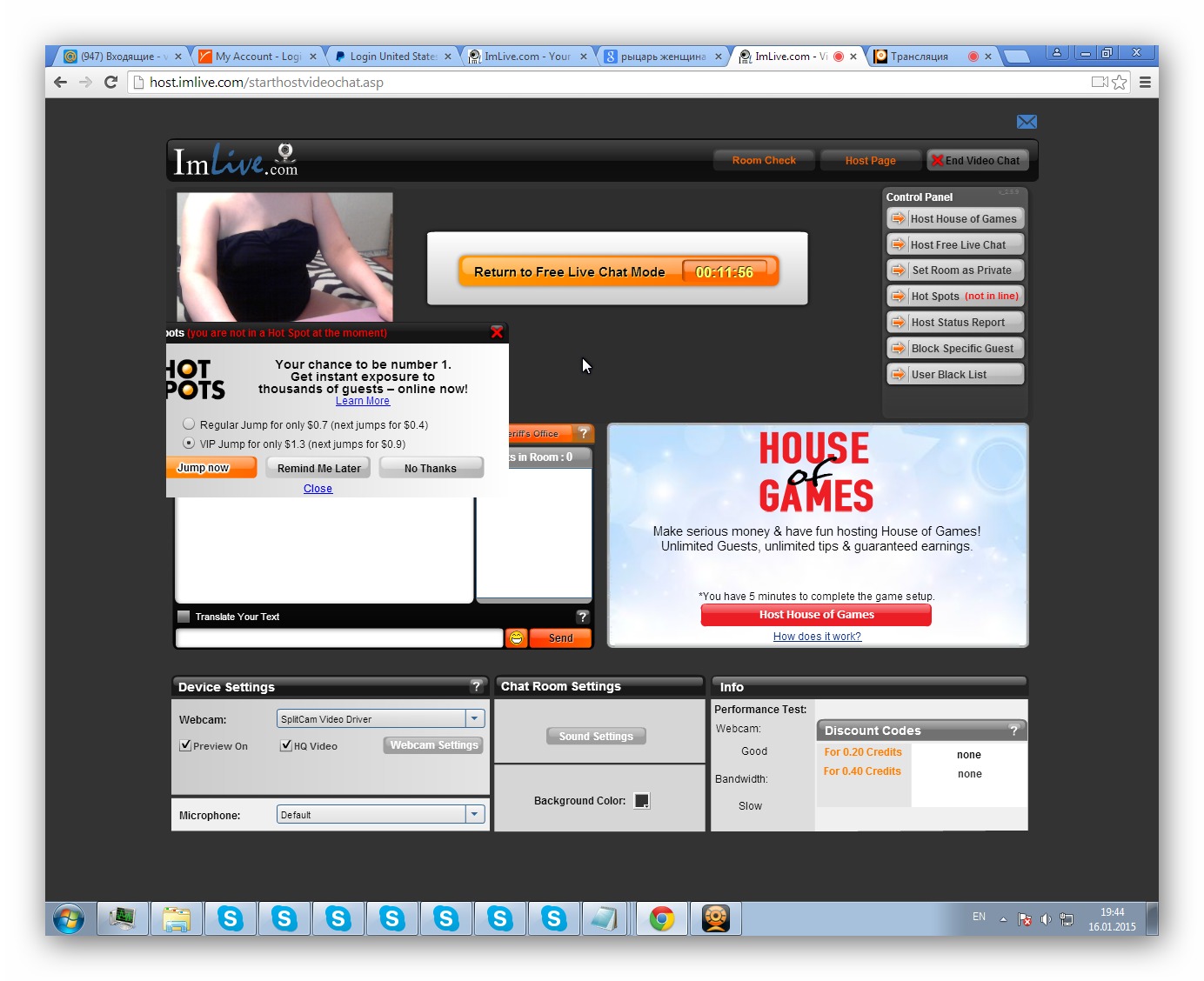Screen dimensions: 1204x981
Task: Click Sheriff's Office help question mark
Action: coord(584,433)
